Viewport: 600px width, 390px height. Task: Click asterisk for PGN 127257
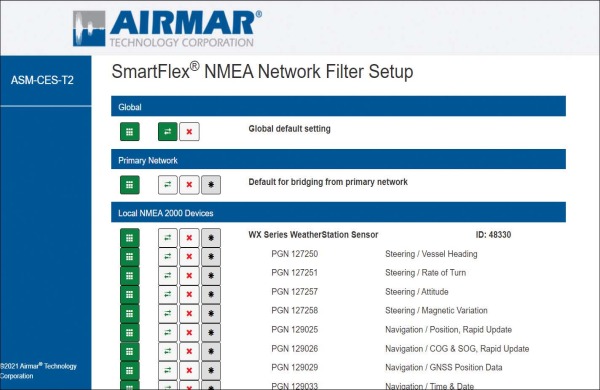click(211, 294)
